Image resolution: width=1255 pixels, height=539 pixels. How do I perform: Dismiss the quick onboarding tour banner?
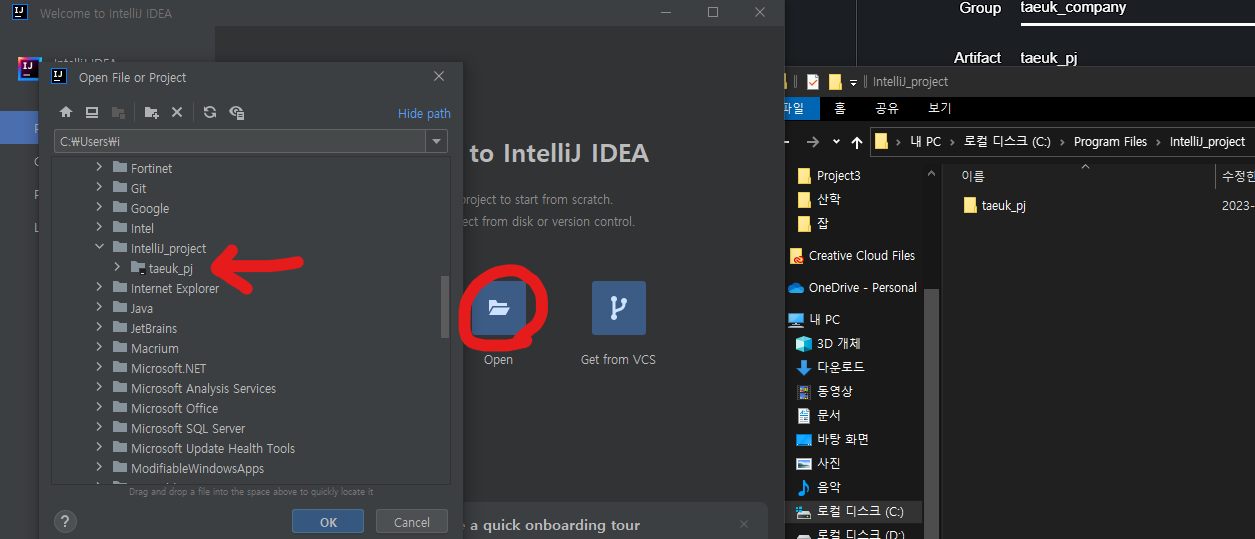743,524
